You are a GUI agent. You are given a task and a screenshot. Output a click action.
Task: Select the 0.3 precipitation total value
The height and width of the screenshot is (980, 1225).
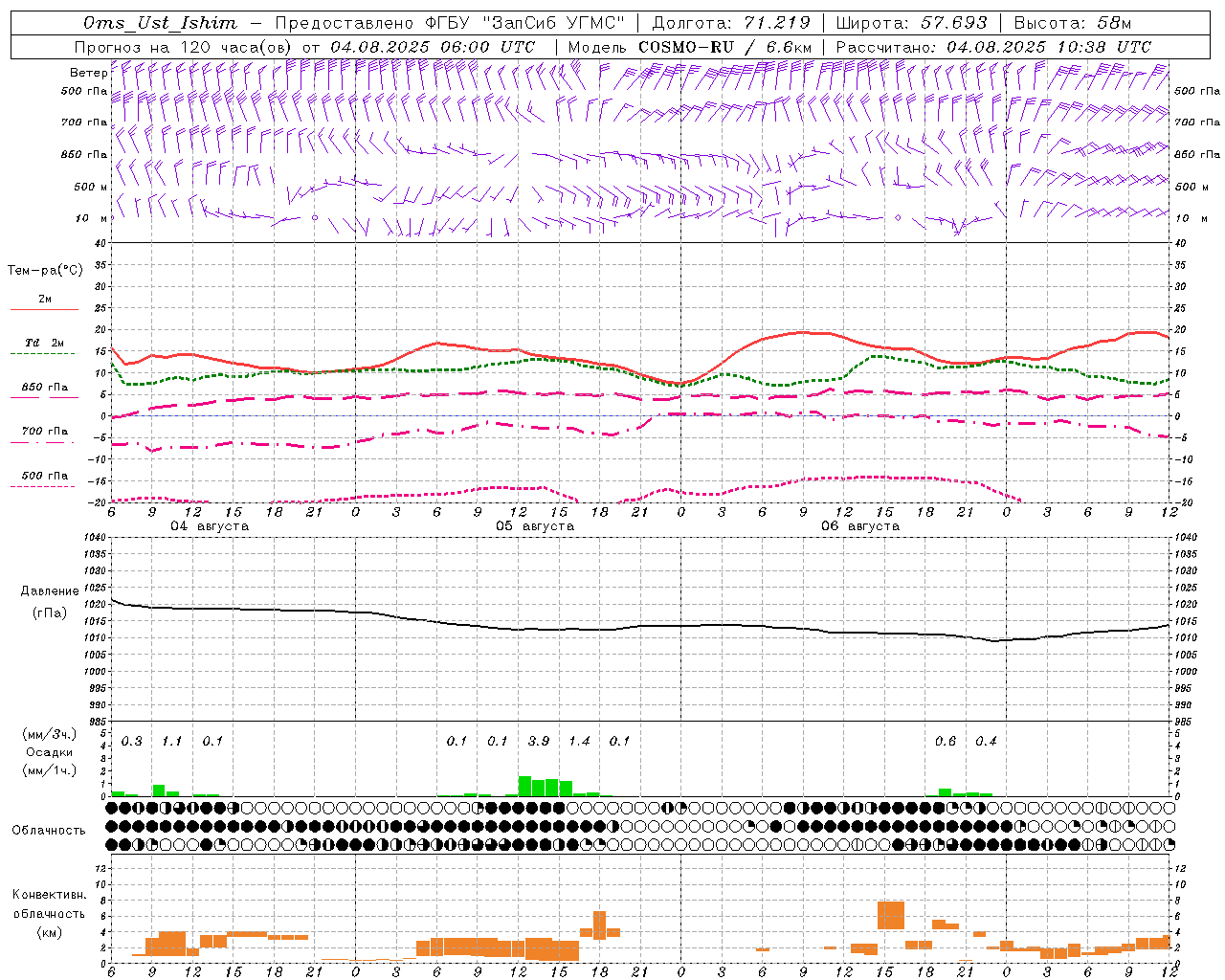click(132, 741)
